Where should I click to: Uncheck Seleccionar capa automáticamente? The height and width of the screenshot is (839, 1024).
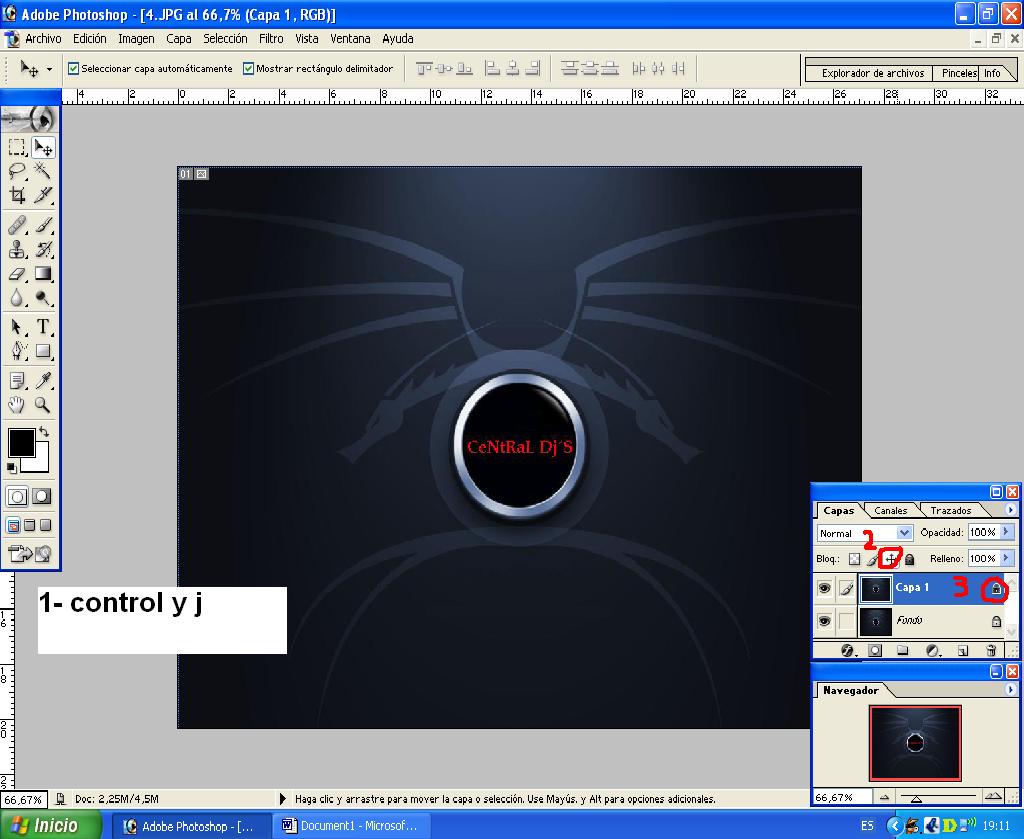[x=73, y=69]
